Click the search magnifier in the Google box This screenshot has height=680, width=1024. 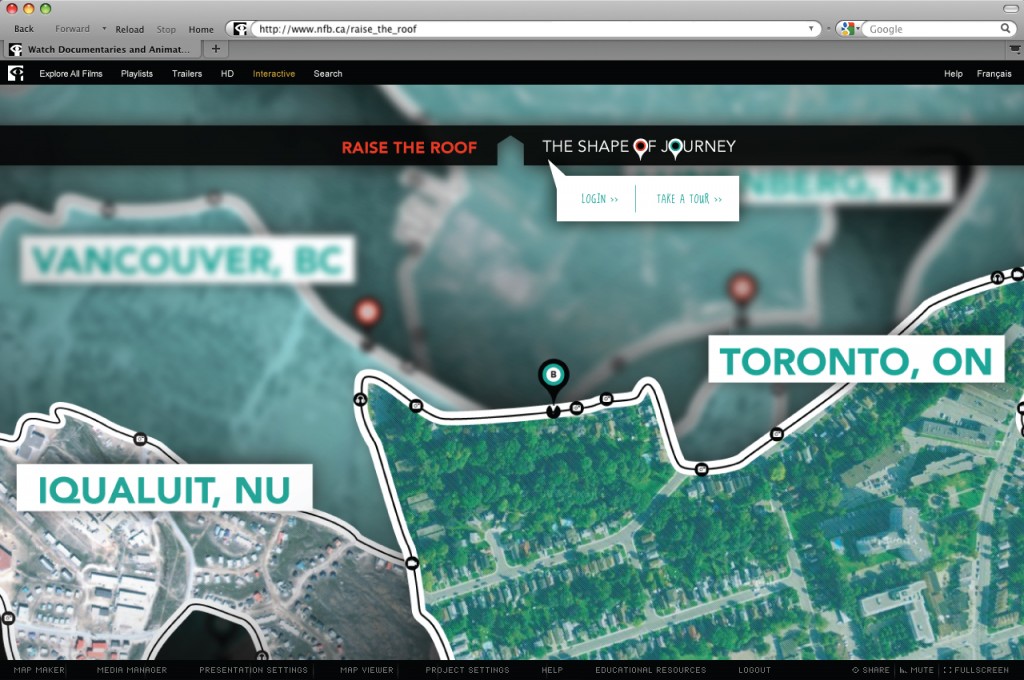[1006, 28]
